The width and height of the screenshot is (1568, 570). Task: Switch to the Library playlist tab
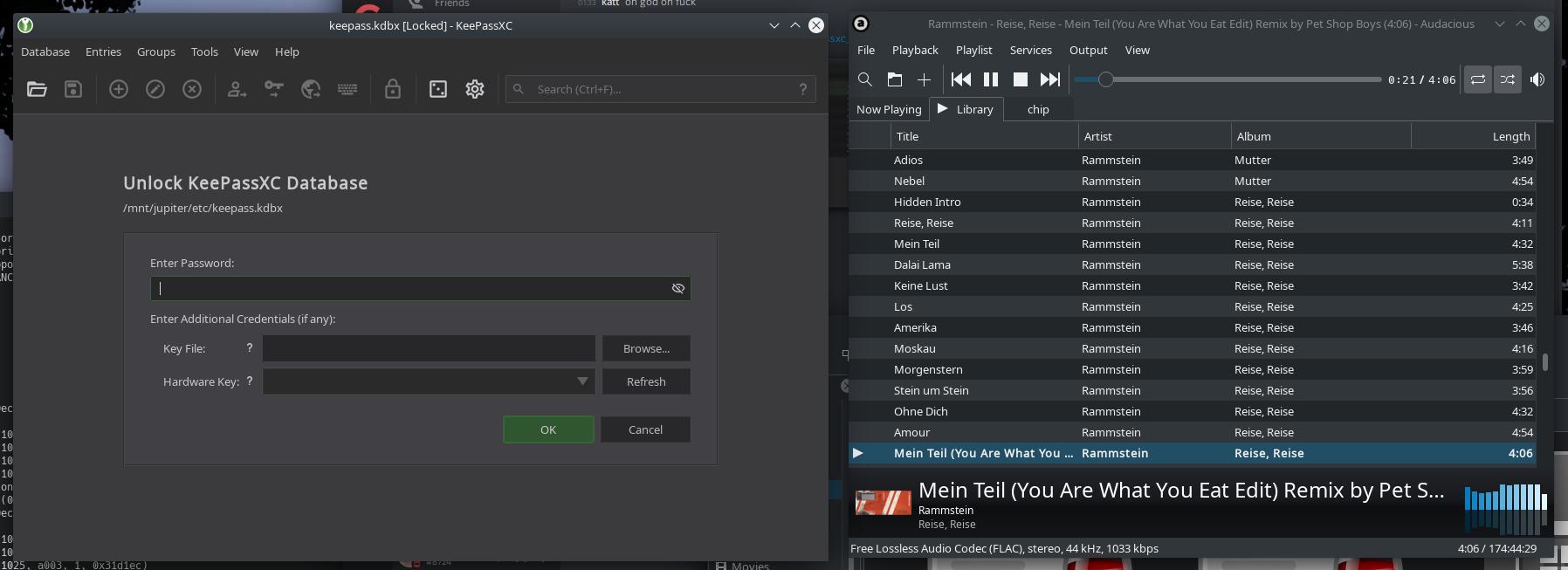(966, 109)
